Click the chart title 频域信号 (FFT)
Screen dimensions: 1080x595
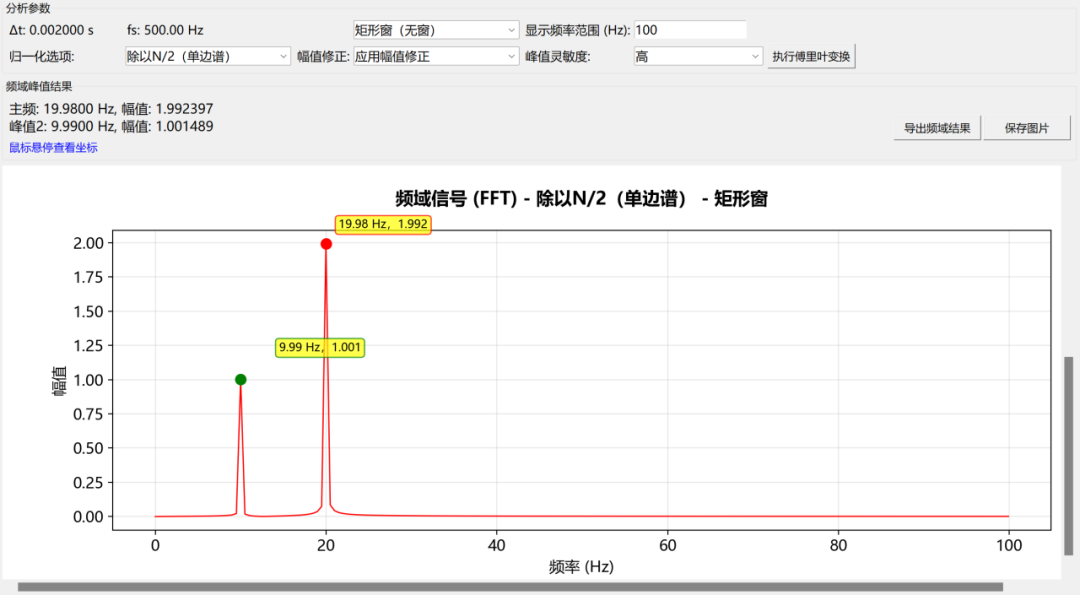point(581,199)
